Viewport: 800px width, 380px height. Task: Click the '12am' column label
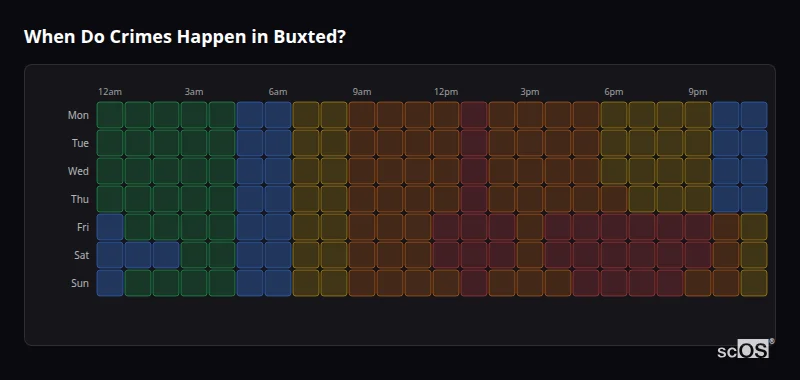(110, 92)
